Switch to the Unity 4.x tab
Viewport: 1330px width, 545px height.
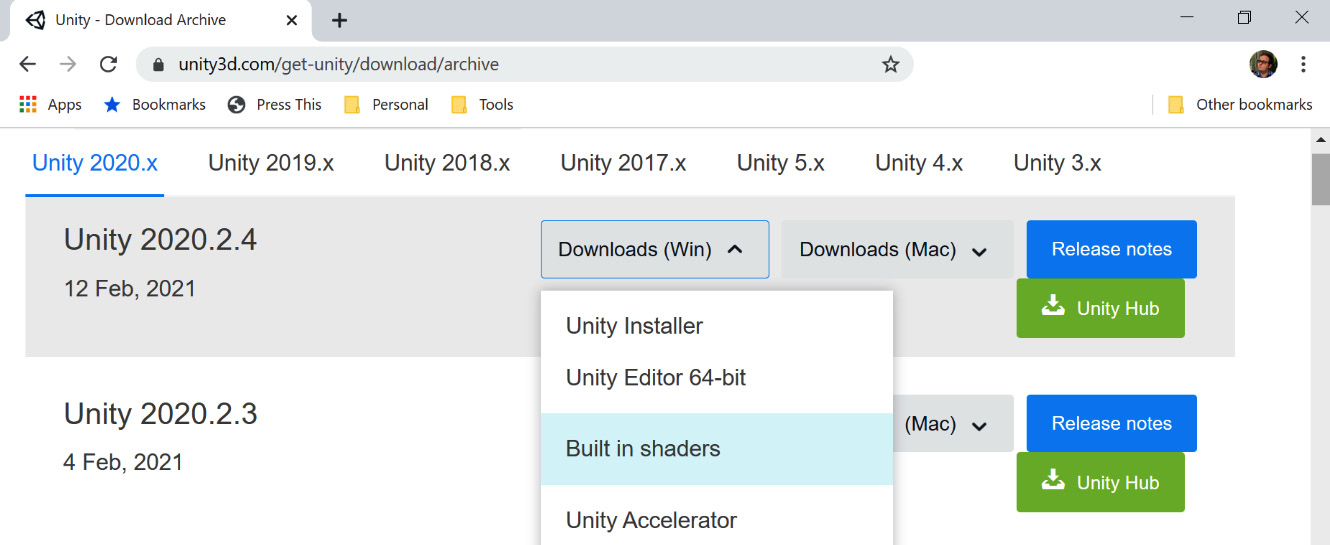pyautogui.click(x=919, y=163)
